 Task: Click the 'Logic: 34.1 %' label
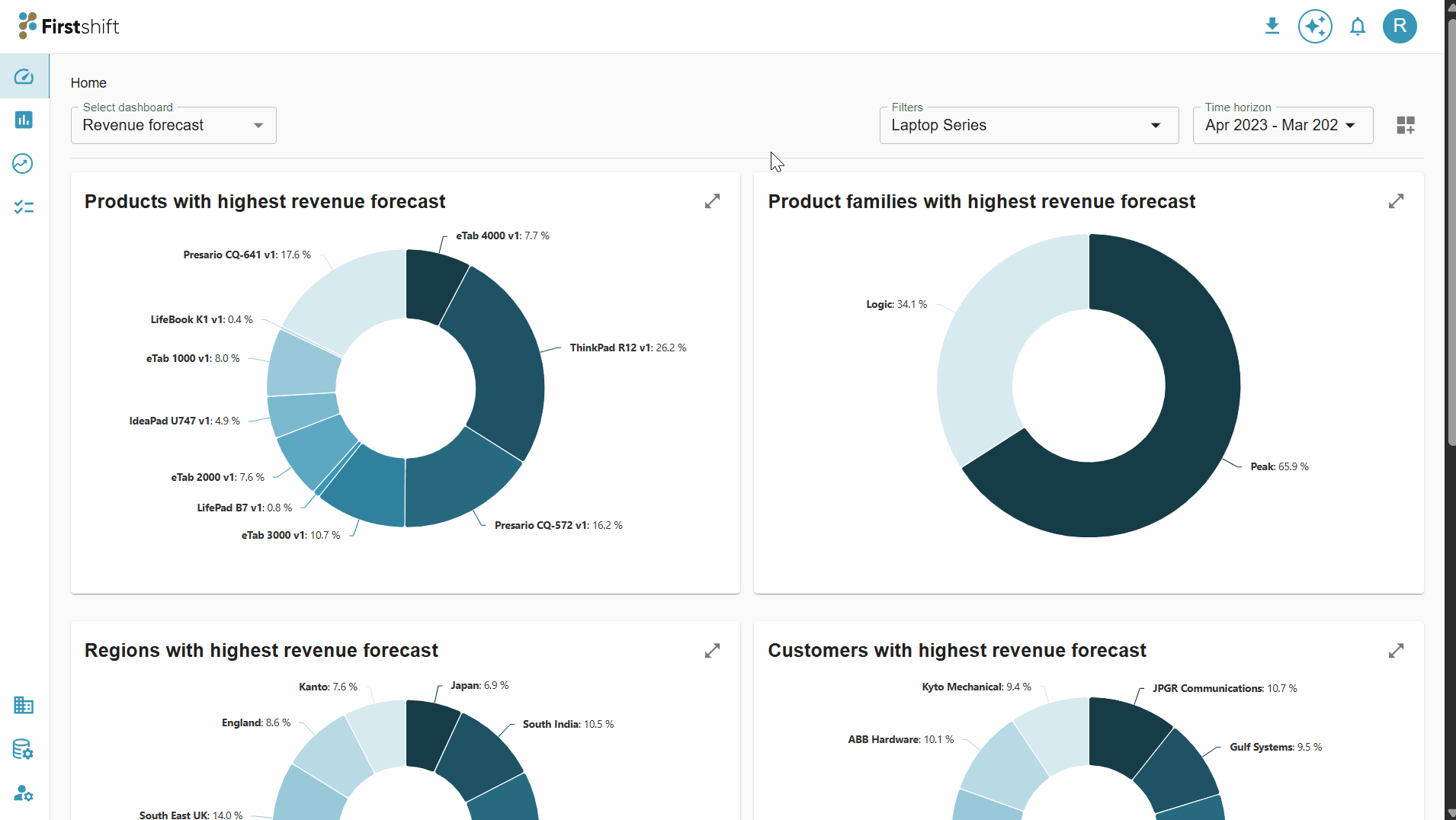coord(896,304)
